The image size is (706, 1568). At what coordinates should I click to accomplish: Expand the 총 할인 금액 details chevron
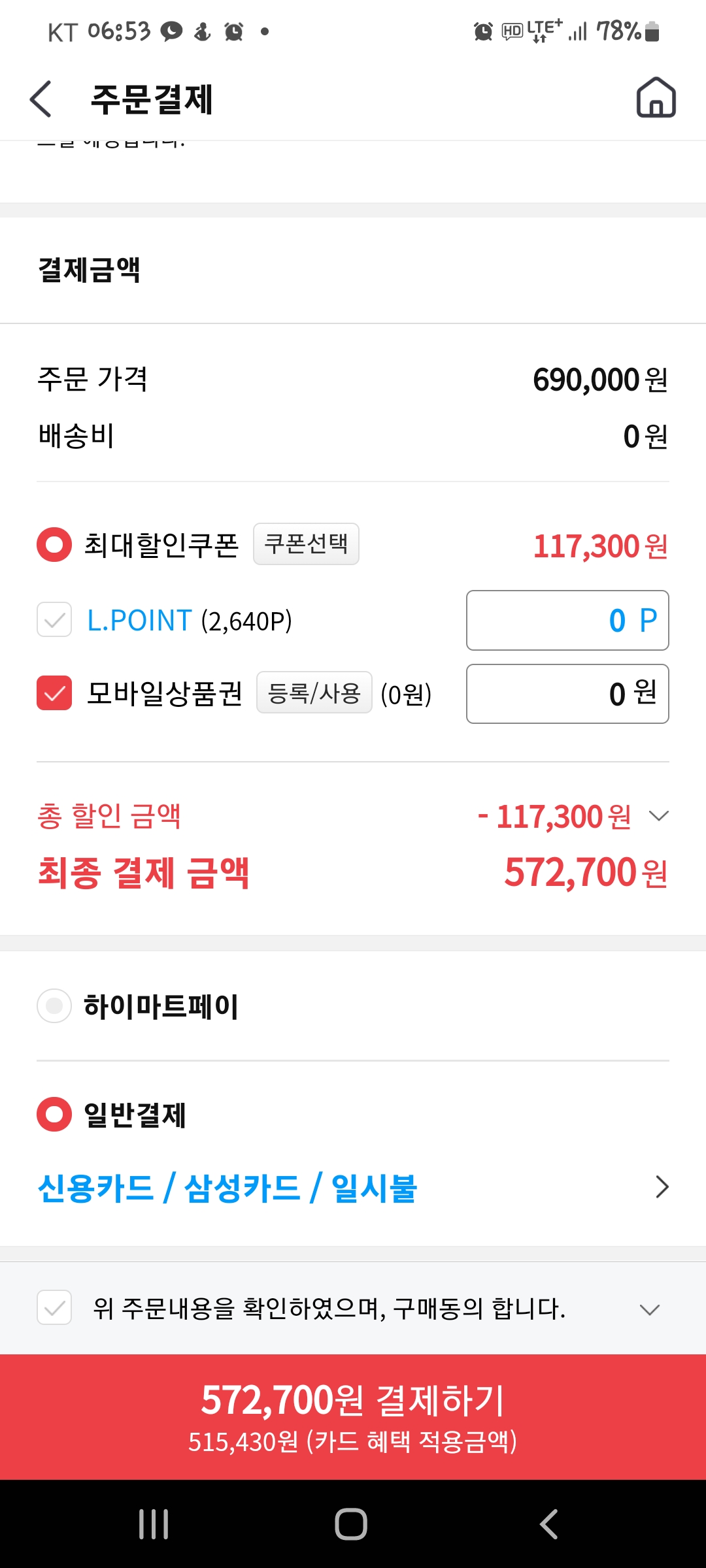pos(658,816)
